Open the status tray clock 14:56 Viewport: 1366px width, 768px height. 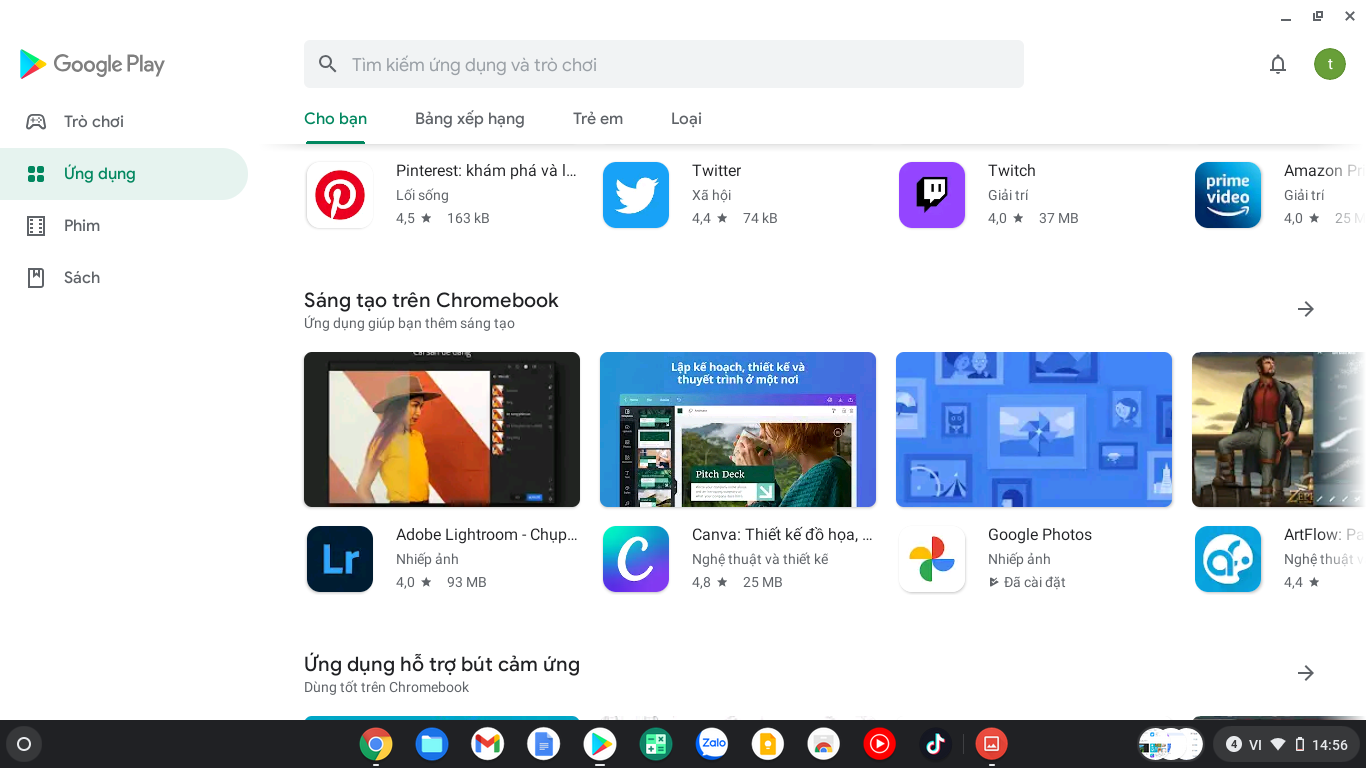pyautogui.click(x=1330, y=745)
